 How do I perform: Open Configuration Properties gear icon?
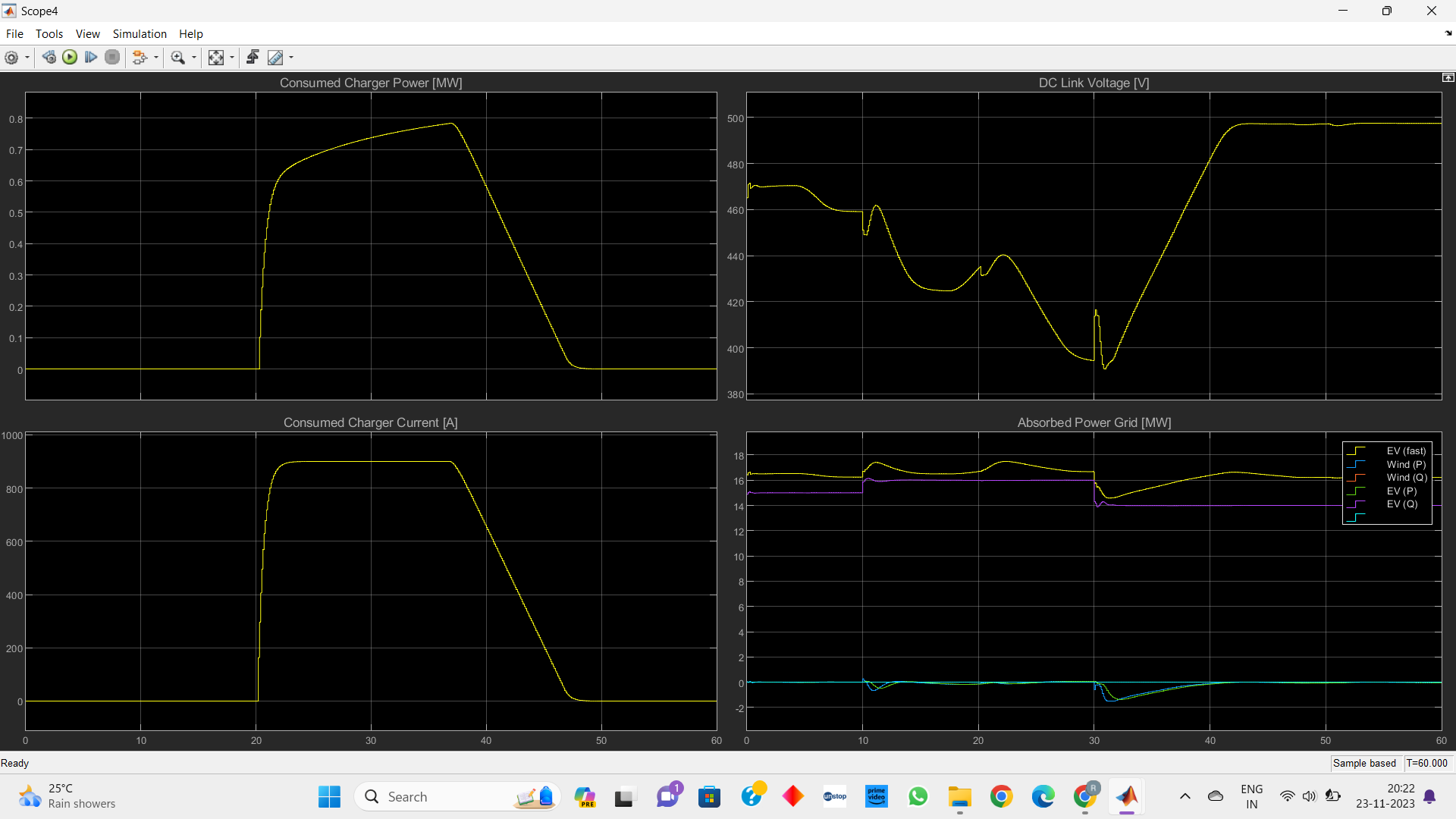coord(11,58)
